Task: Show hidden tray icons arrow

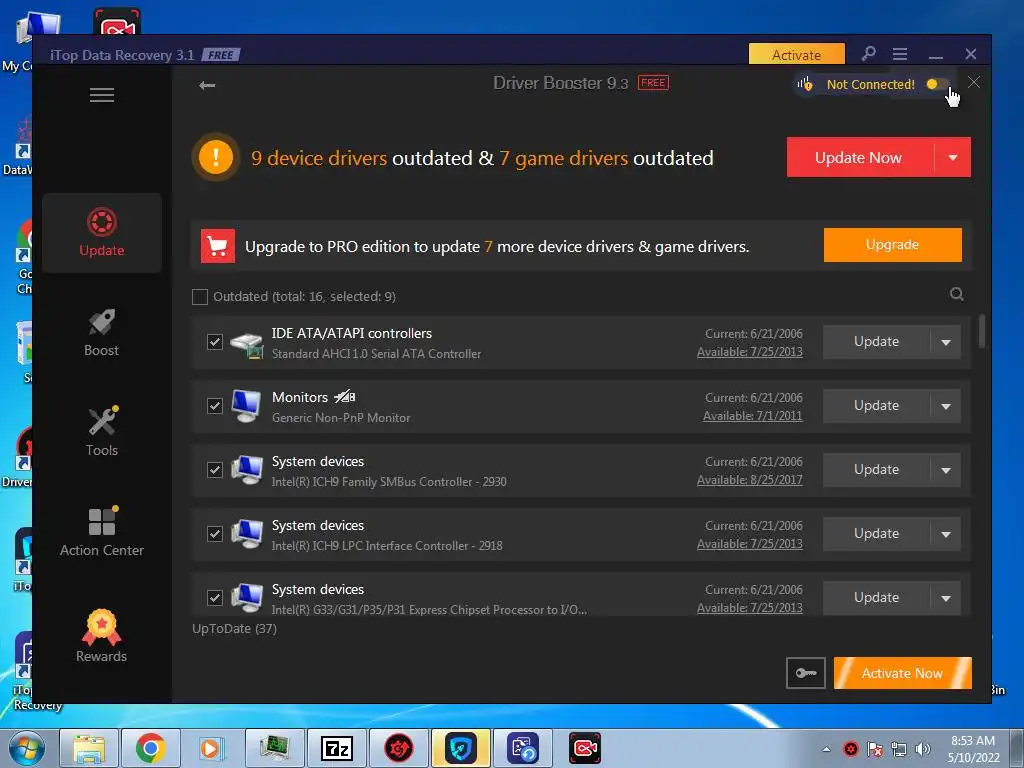Action: tap(827, 749)
